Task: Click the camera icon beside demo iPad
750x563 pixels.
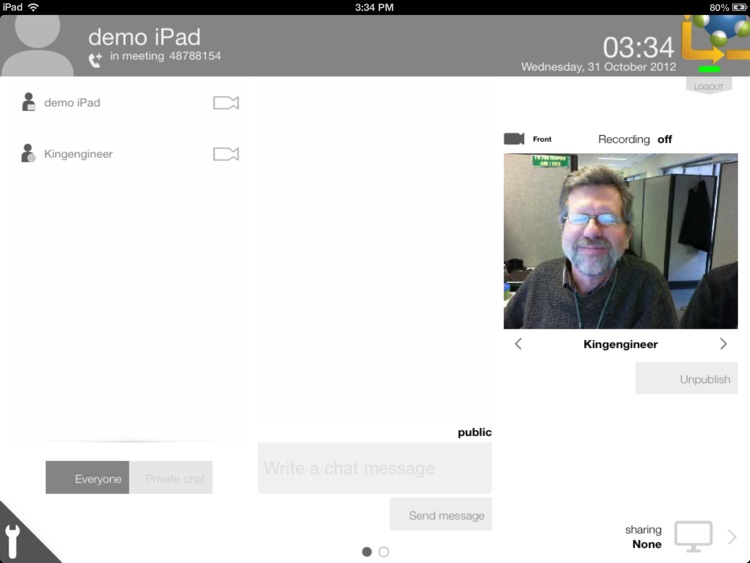Action: [226, 103]
